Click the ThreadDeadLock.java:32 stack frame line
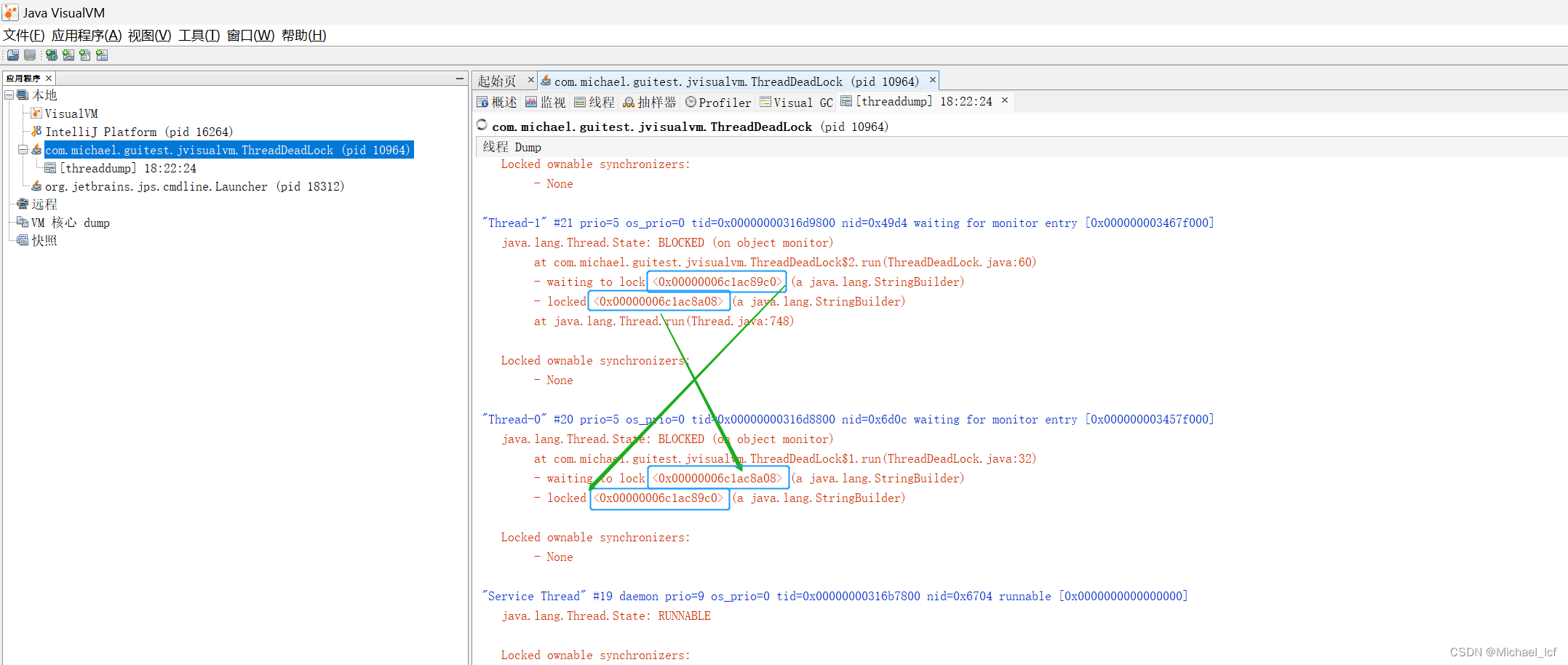The width and height of the screenshot is (1568, 665). pos(785,458)
